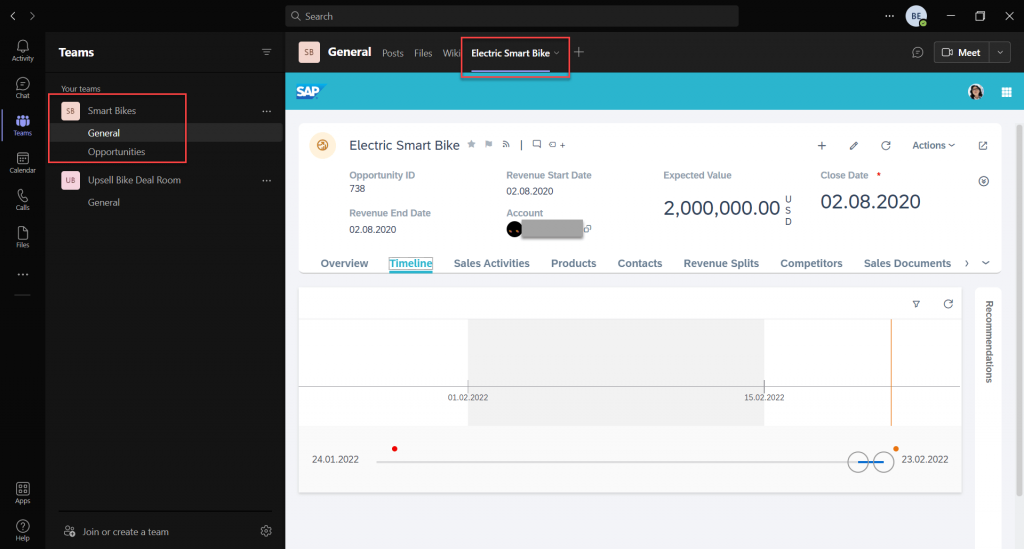This screenshot has height=549, width=1024.
Task: Open the Chat section
Action: (x=22, y=87)
